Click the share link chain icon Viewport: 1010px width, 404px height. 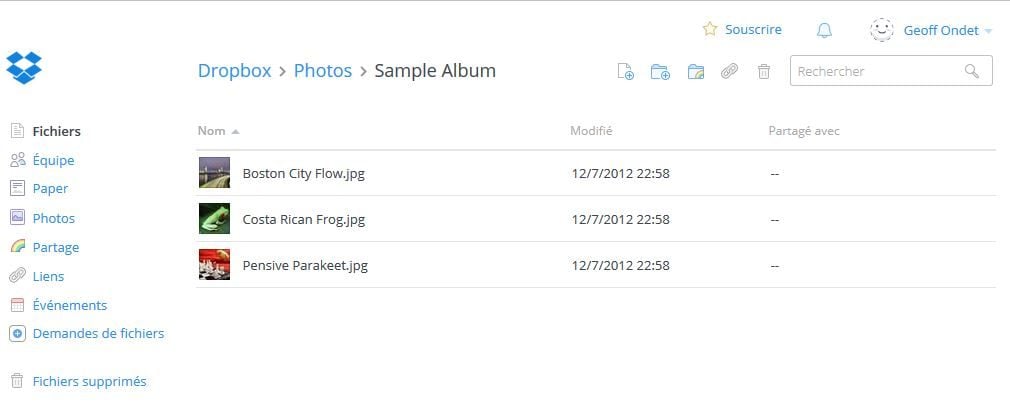pos(730,71)
